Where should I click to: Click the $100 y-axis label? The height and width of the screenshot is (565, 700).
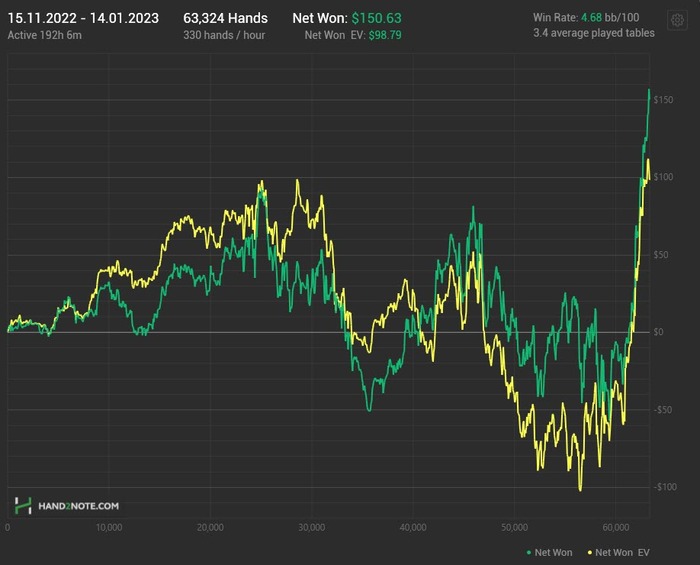(x=663, y=177)
